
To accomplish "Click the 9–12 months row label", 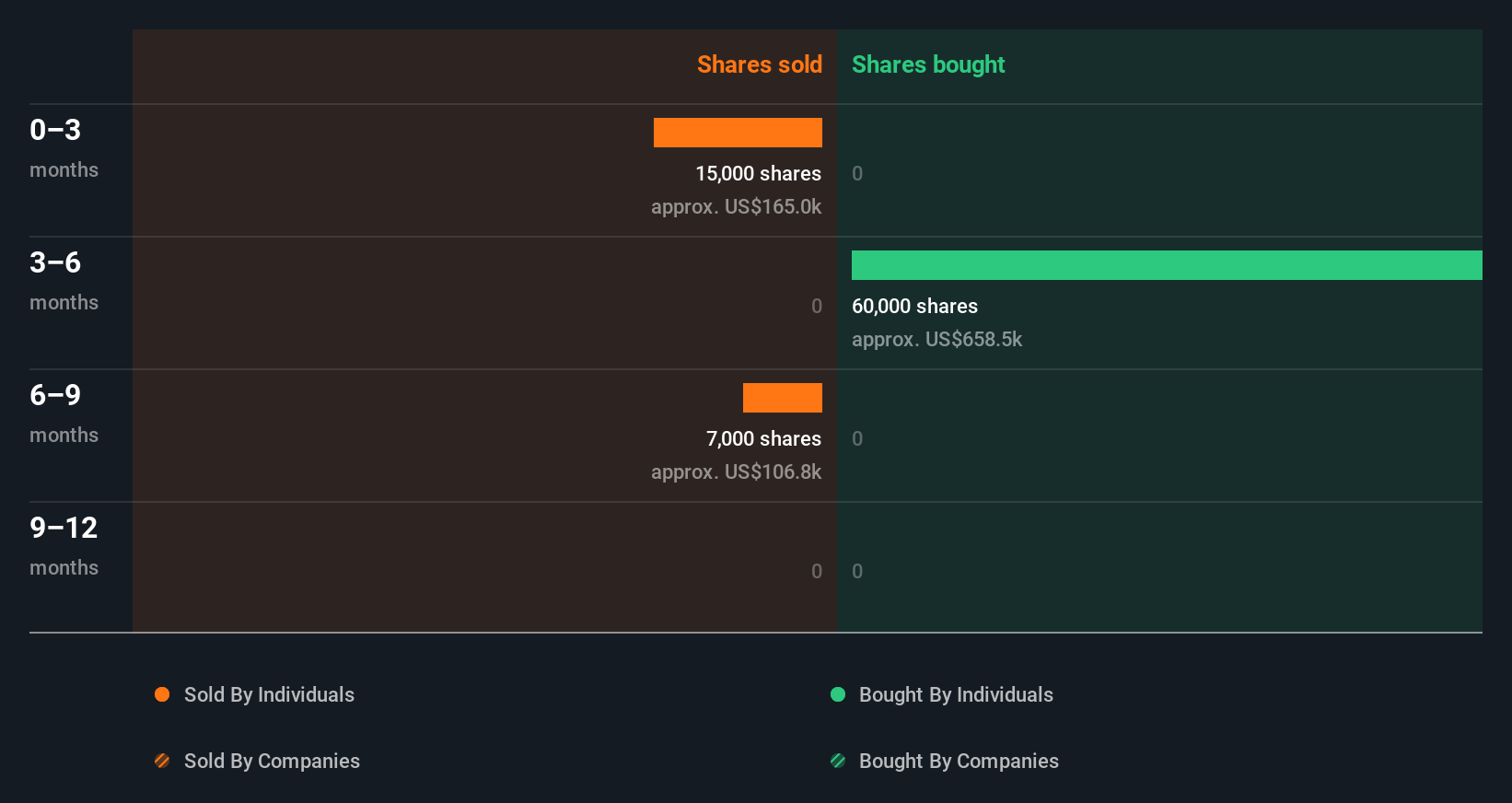I will 64,545.
